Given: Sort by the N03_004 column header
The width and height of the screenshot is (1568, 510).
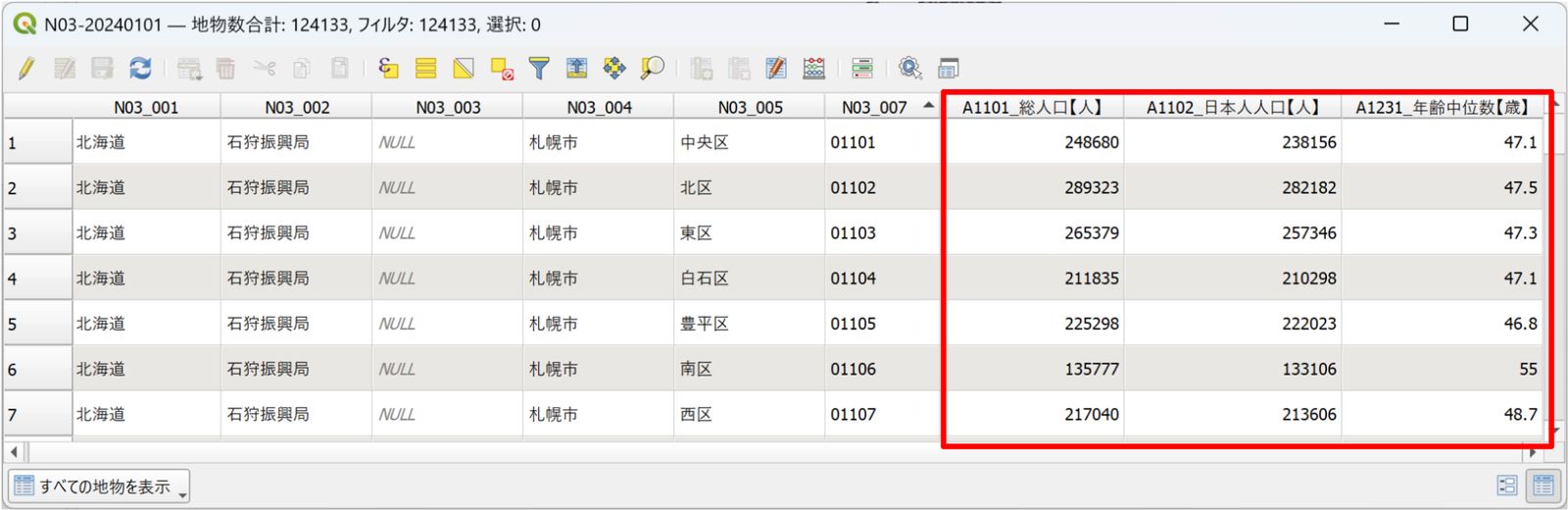Looking at the screenshot, I should tap(599, 107).
